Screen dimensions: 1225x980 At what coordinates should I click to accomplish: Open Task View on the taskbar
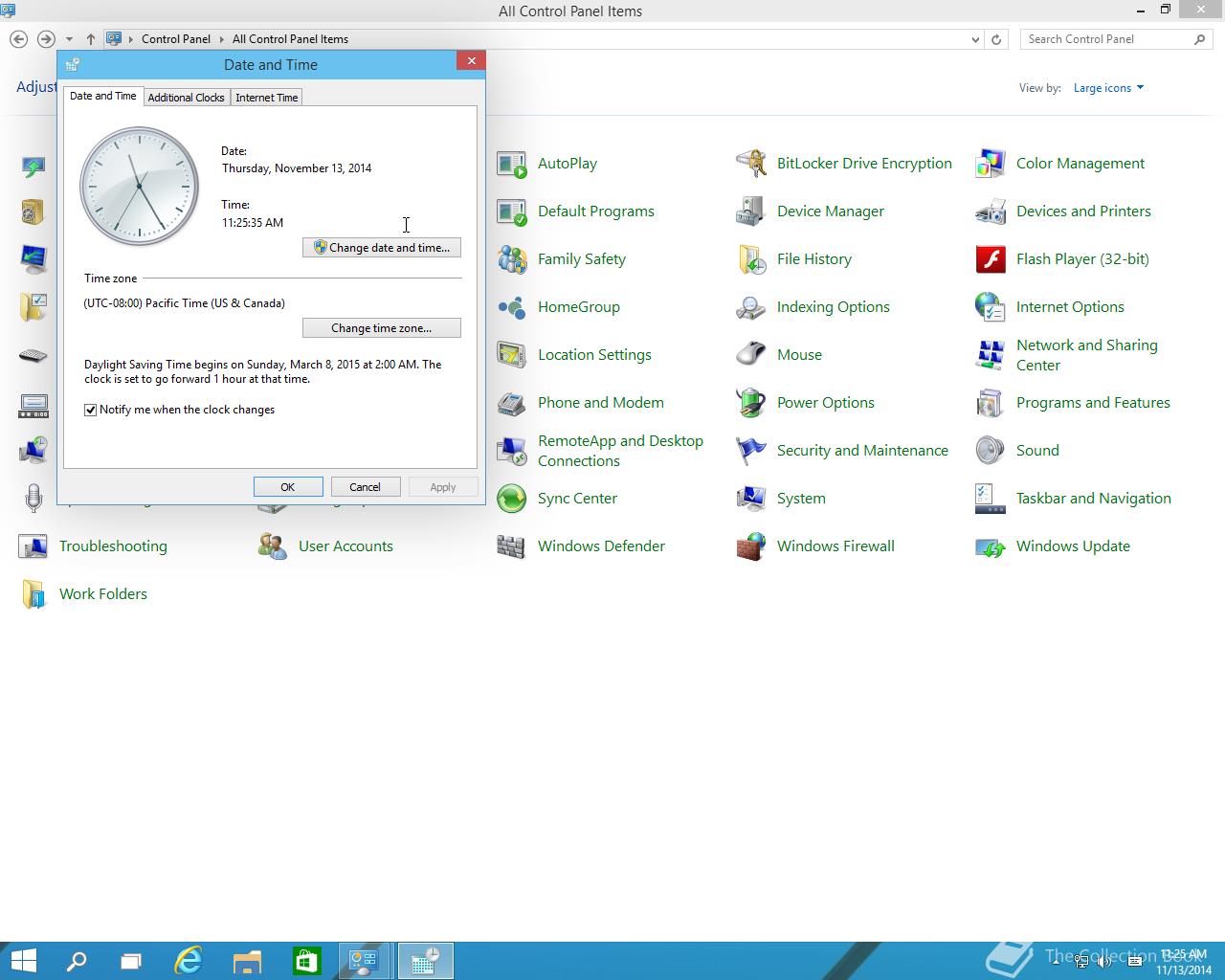131,961
